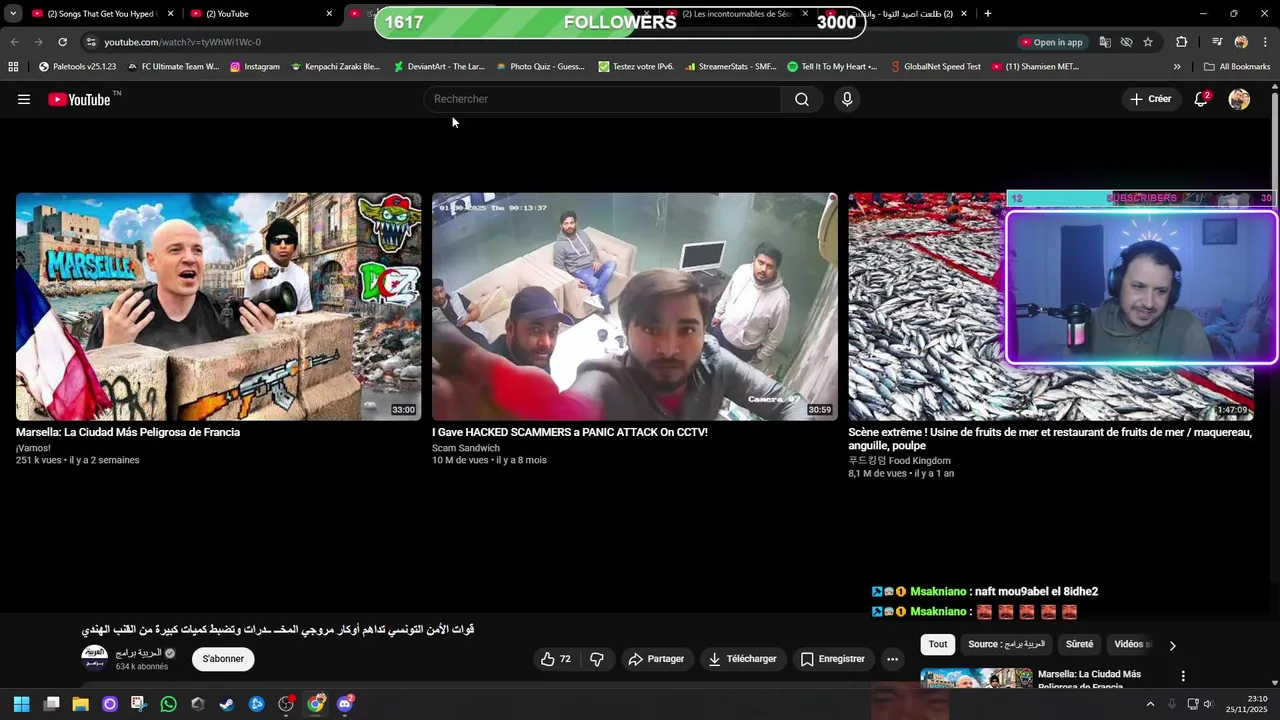Open the YouTube account avatar menu

point(1239,99)
